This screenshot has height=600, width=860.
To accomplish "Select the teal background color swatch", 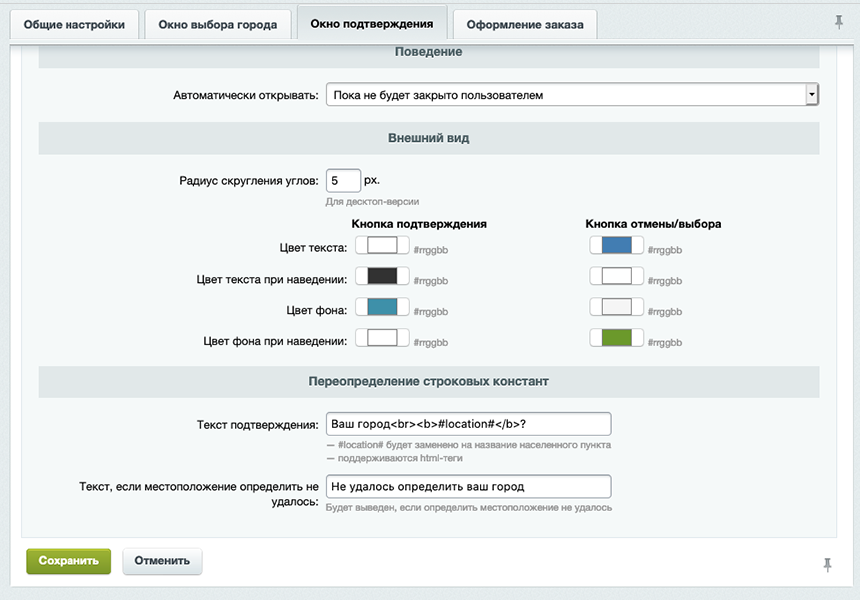I will click(381, 308).
